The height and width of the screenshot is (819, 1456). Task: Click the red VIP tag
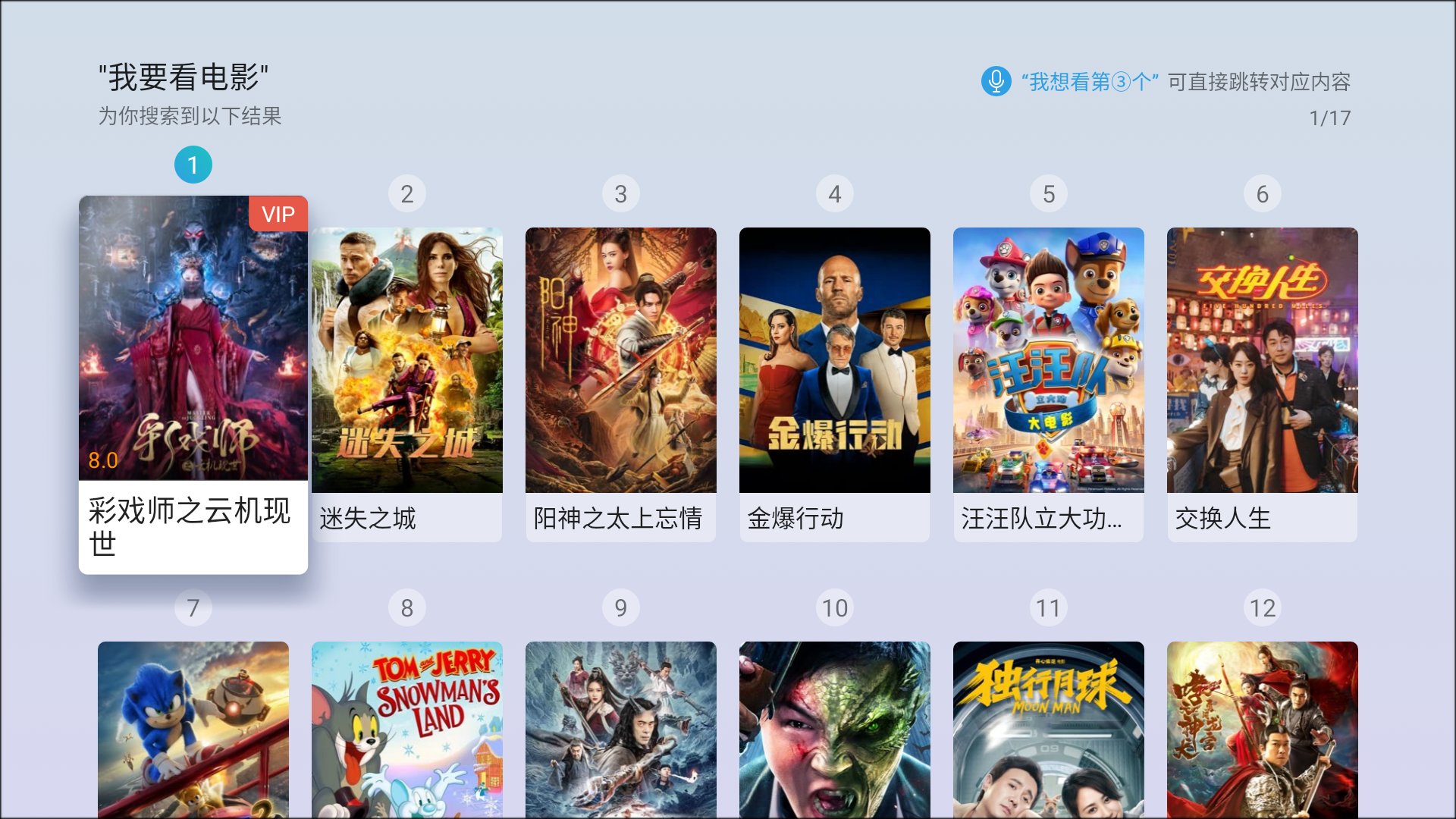(x=278, y=214)
